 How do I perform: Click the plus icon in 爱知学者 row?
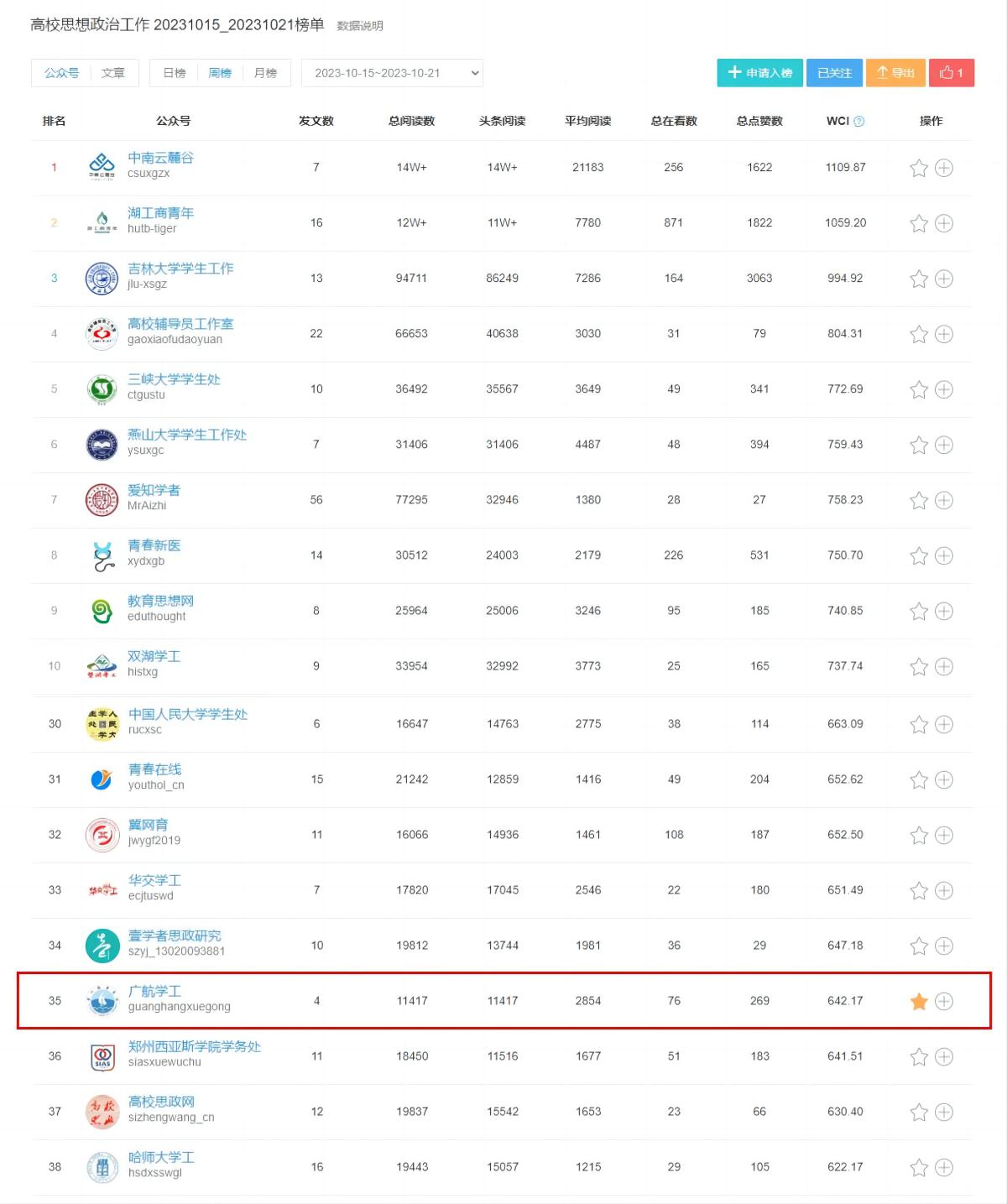[944, 500]
